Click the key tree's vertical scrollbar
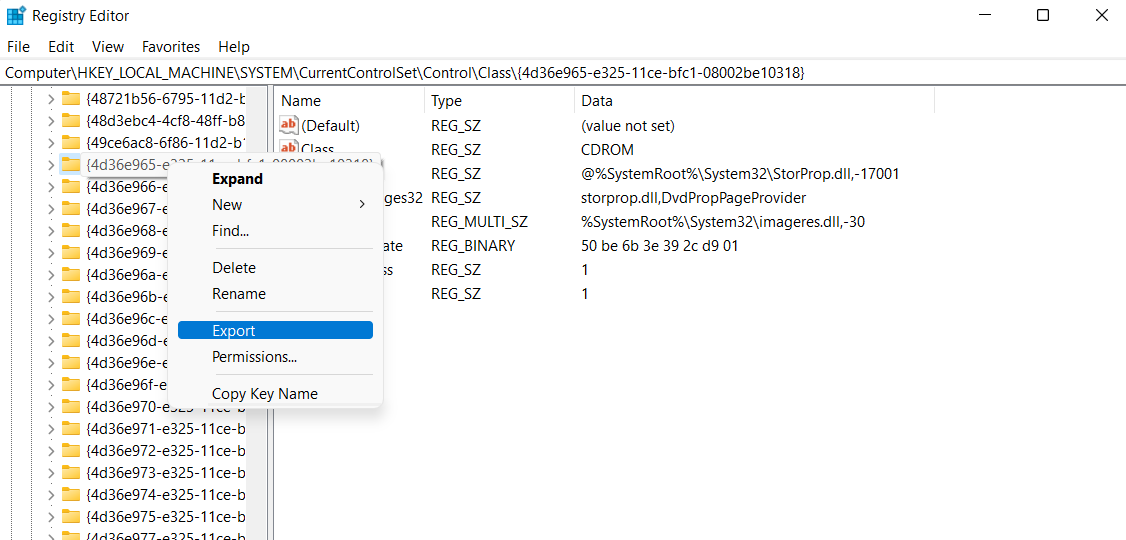The height and width of the screenshot is (540, 1126). coord(257,300)
